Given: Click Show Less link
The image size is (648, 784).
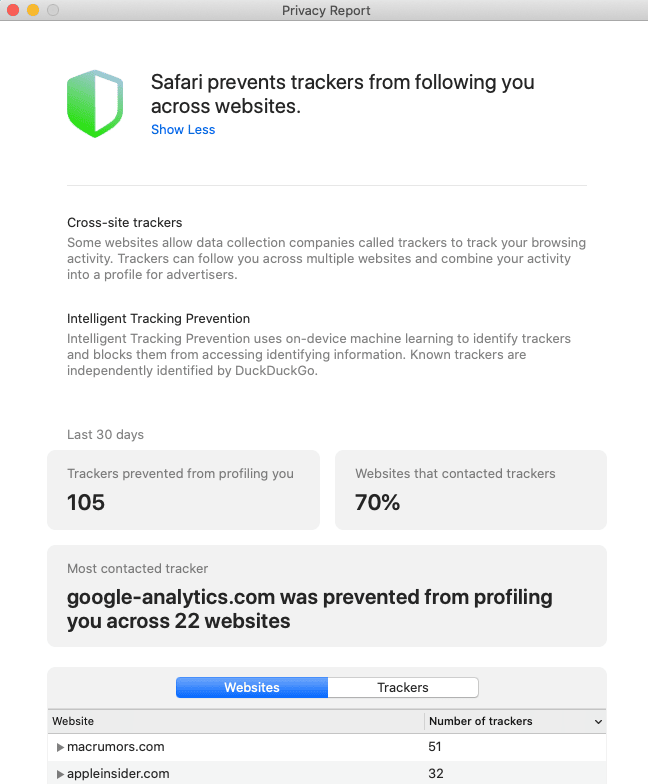Looking at the screenshot, I should (183, 130).
